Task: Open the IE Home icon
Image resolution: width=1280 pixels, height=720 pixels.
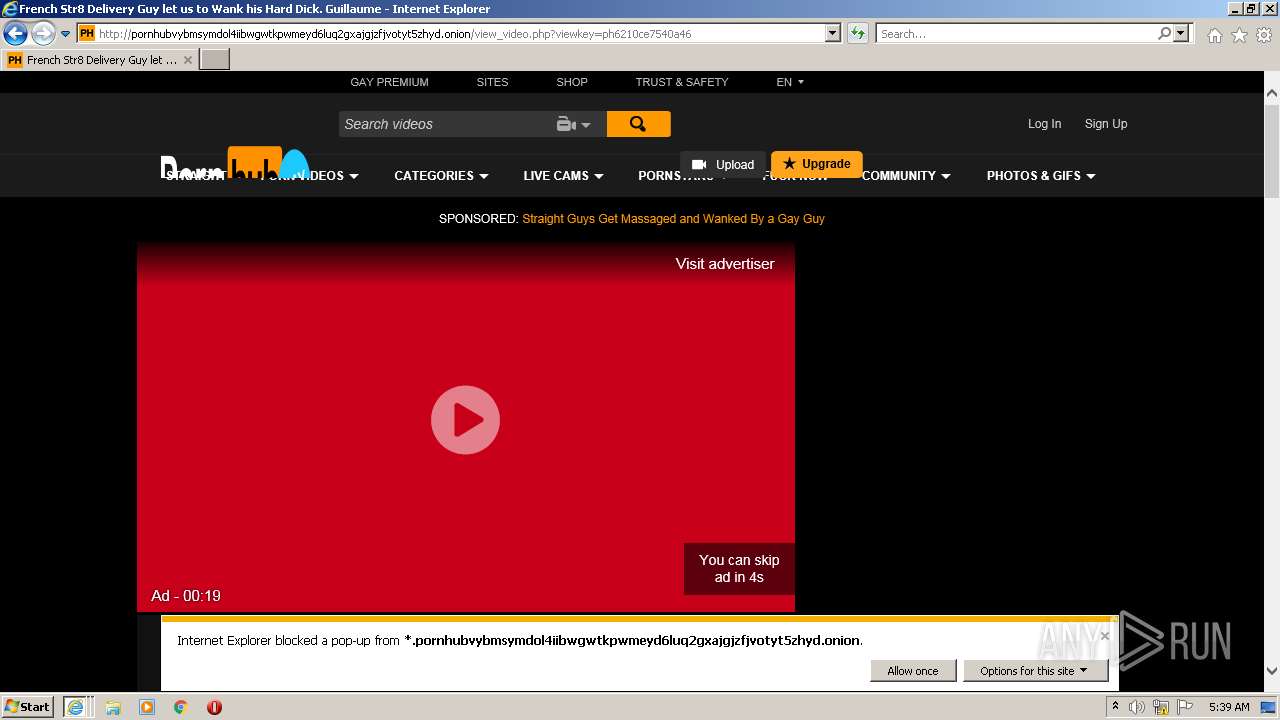Action: pos(1214,35)
